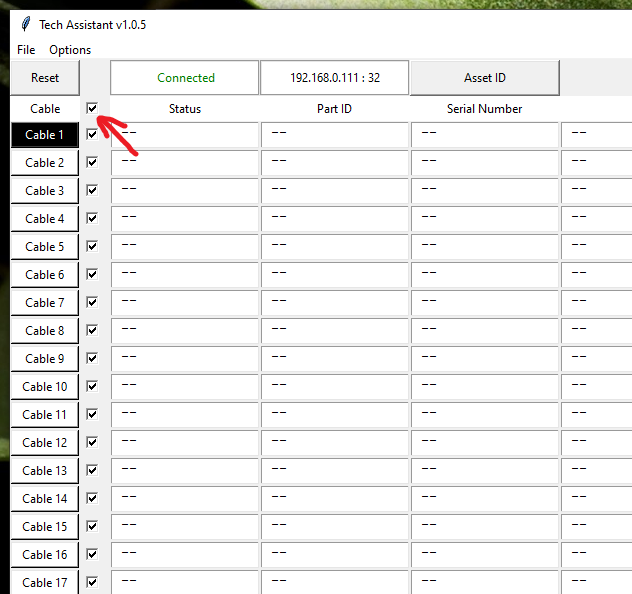Click the Cable 8 button
The image size is (632, 594).
pos(45,331)
